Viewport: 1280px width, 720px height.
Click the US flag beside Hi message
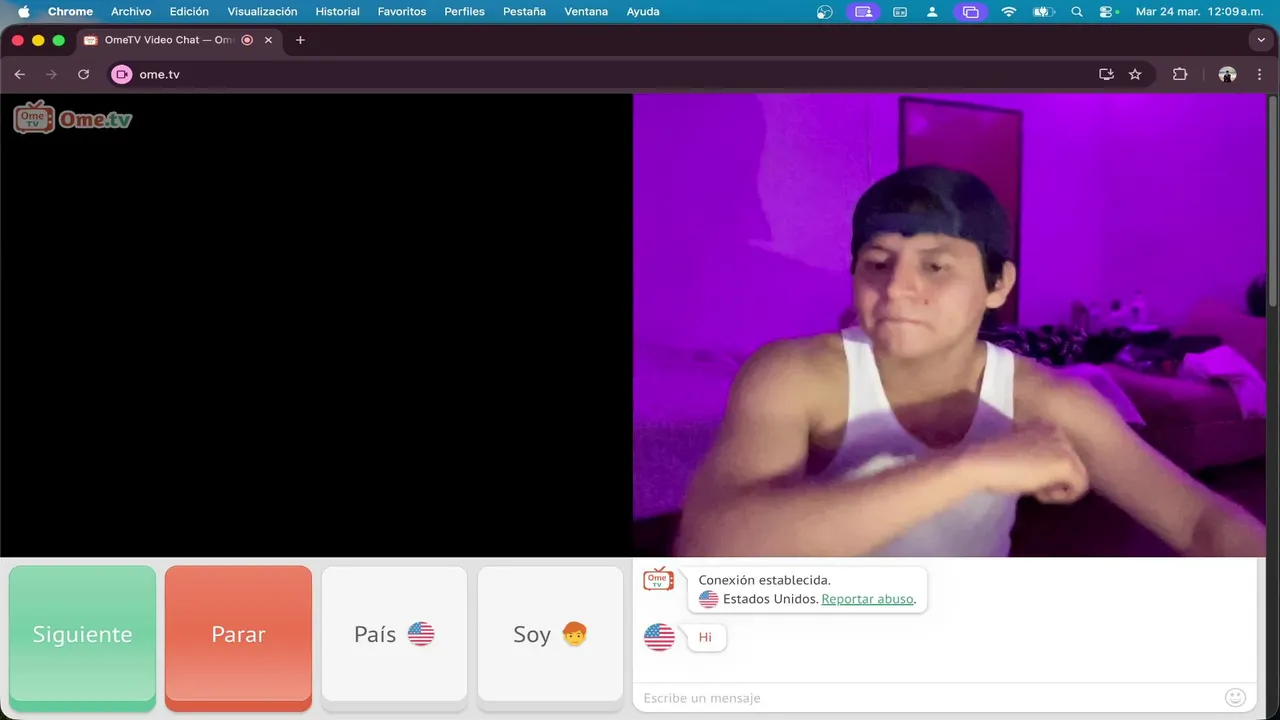[x=659, y=637]
